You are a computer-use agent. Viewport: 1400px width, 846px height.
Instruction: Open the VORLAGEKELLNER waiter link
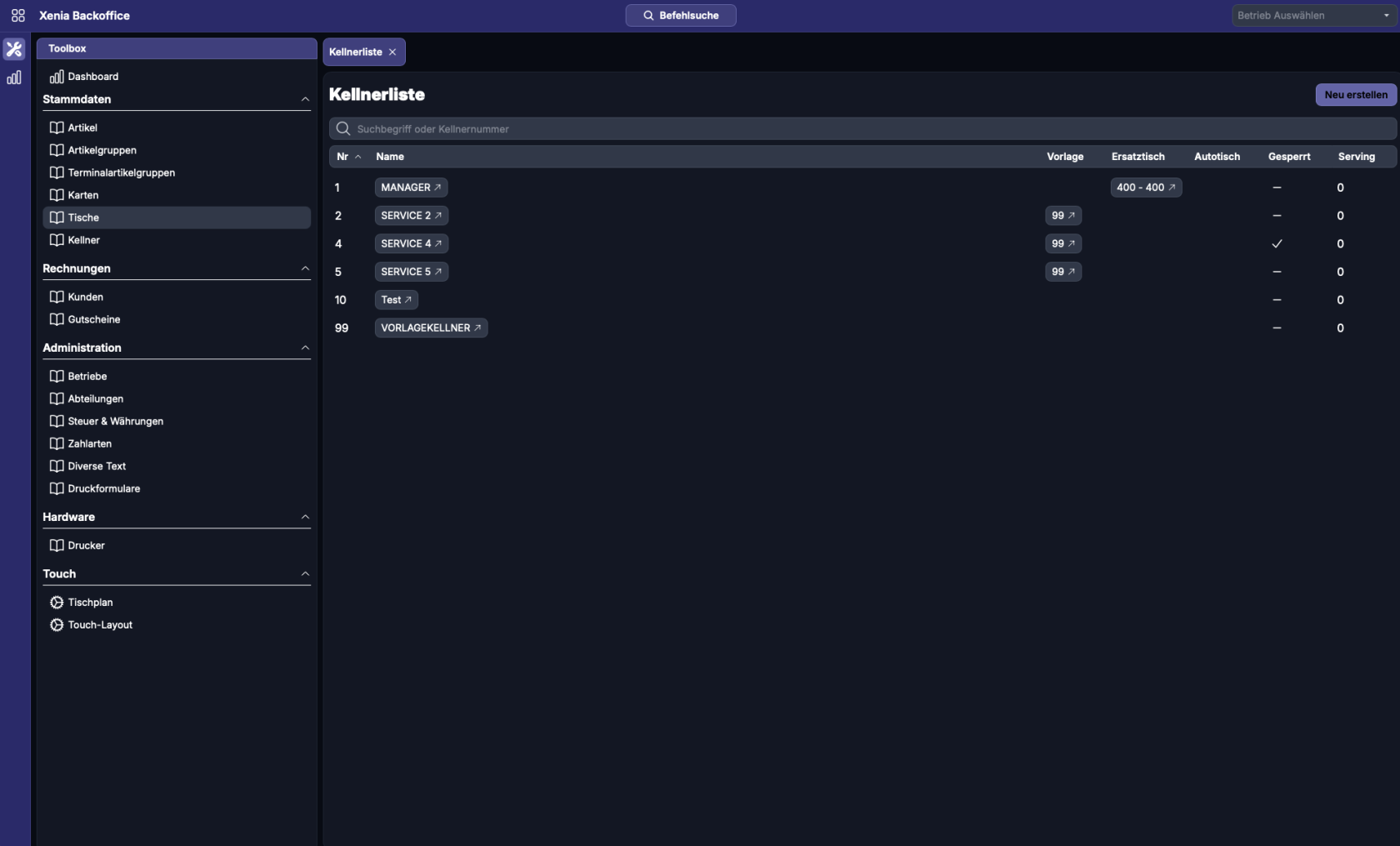(430, 328)
